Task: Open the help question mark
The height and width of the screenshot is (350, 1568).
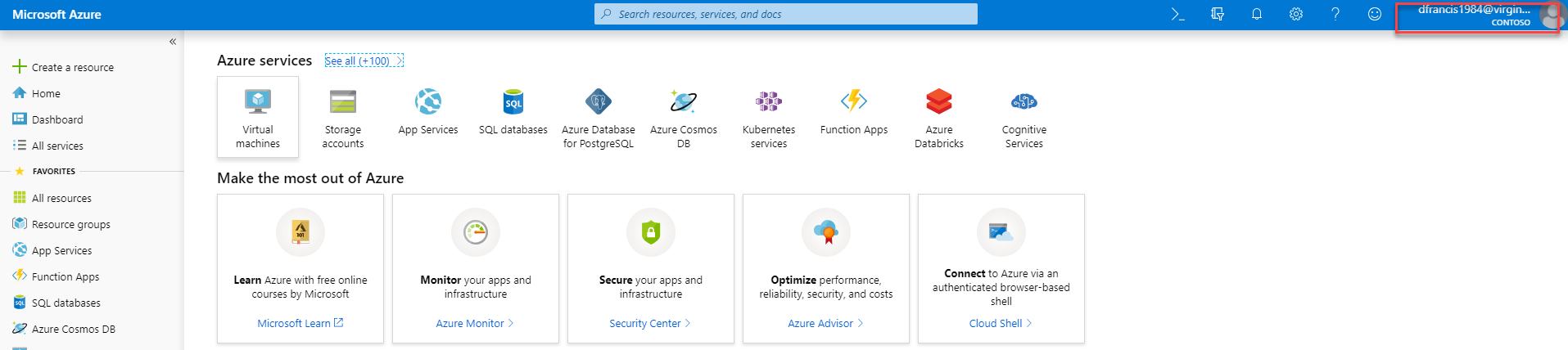Action: click(1335, 14)
